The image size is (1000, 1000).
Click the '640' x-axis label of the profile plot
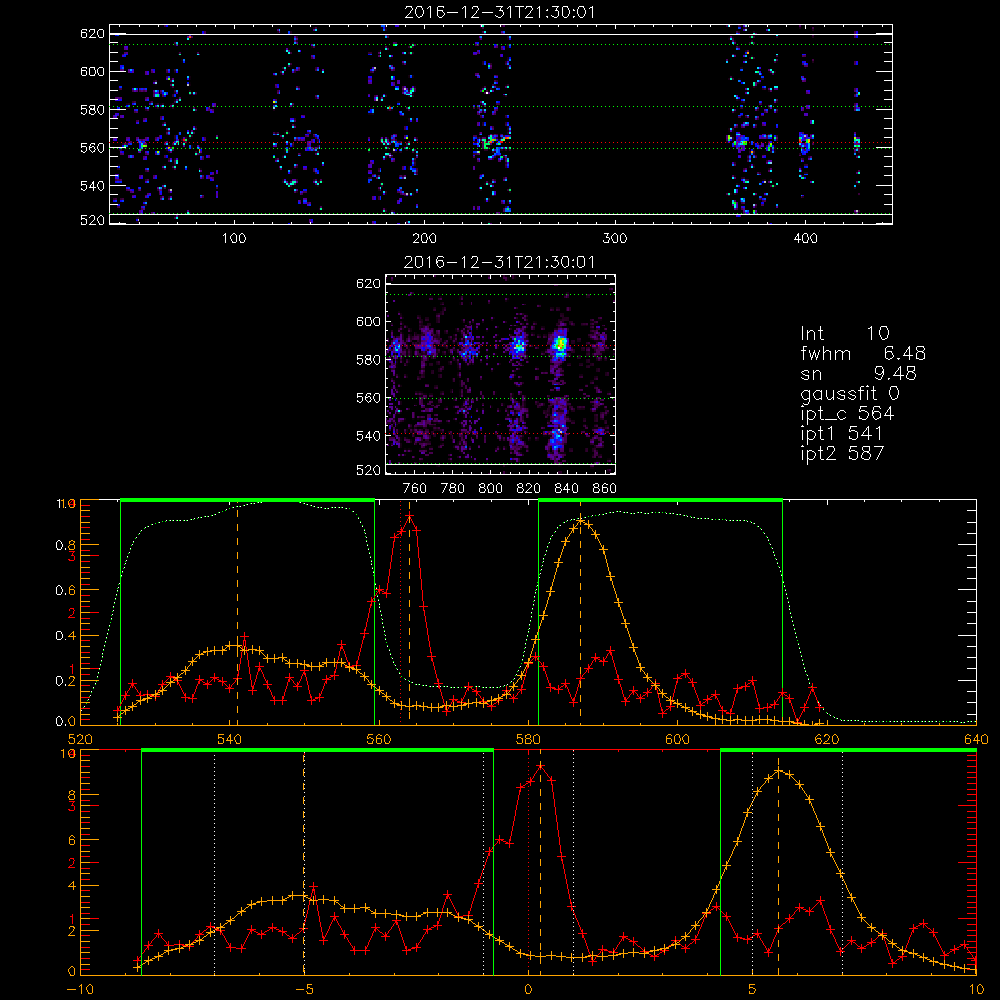[976, 739]
